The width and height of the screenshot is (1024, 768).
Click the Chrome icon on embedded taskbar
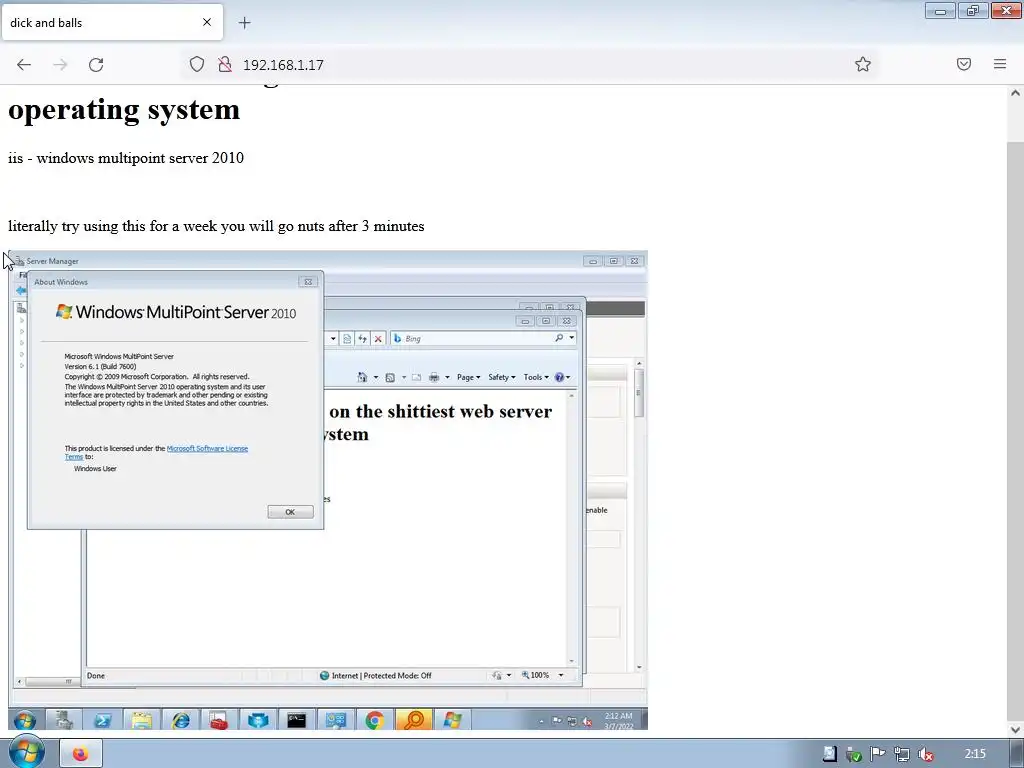click(375, 720)
